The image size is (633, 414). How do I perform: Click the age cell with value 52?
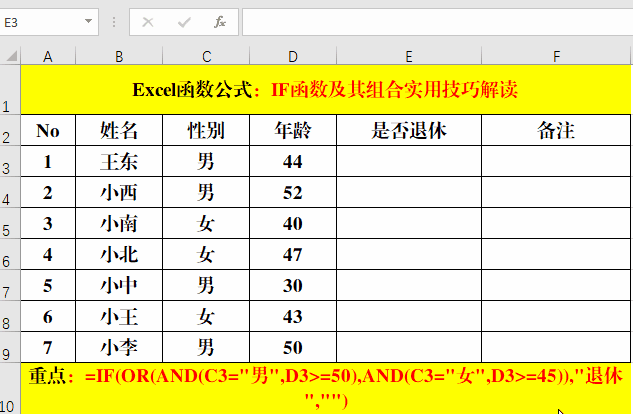coord(293,192)
